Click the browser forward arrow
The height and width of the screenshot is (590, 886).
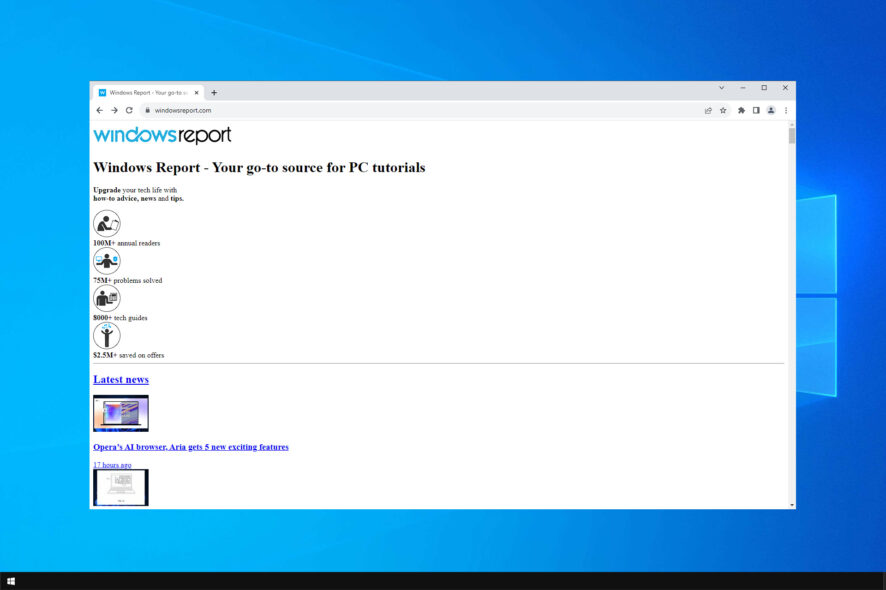114,110
